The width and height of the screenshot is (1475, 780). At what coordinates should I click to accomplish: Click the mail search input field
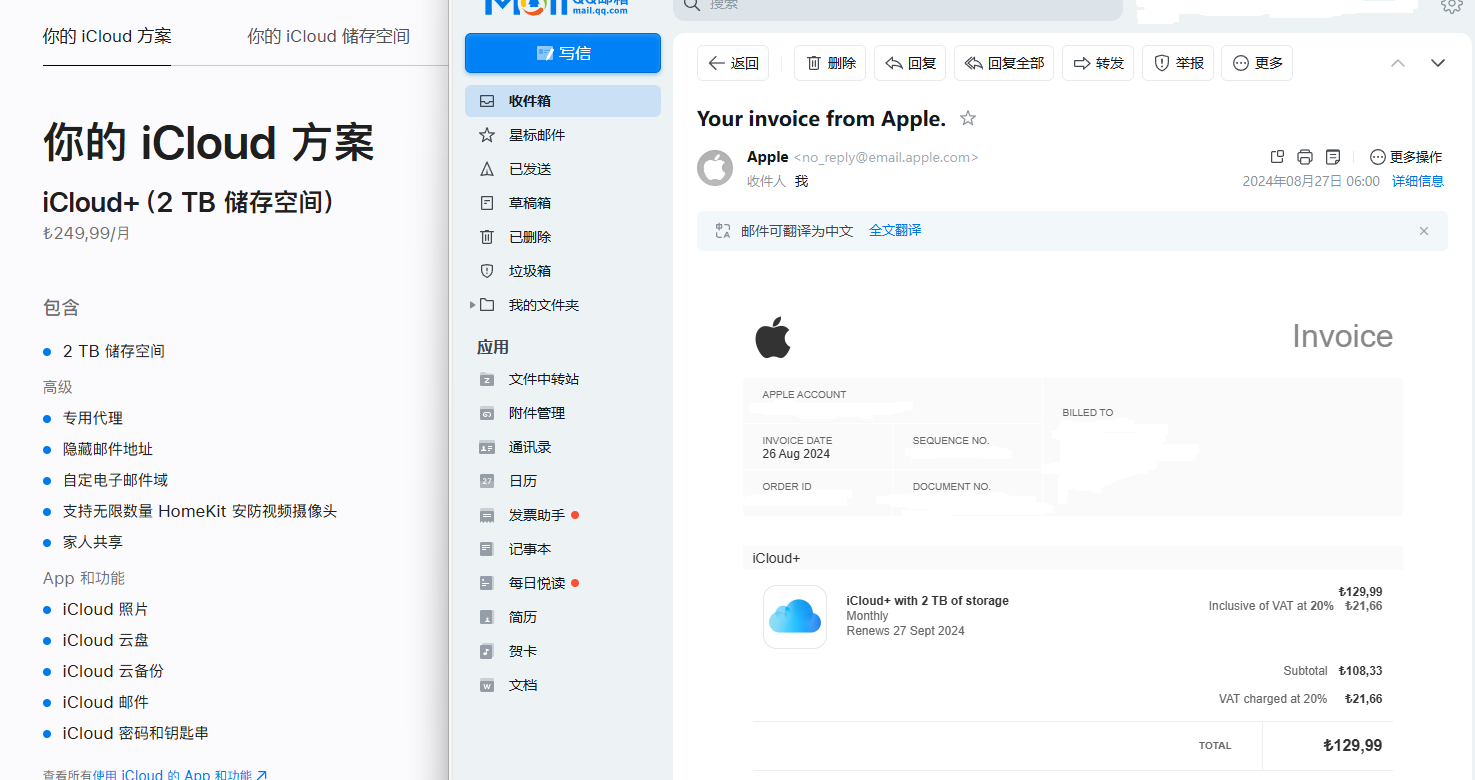coord(900,6)
